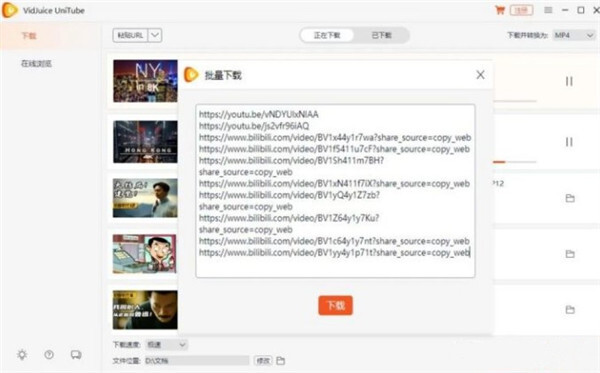Switch to the 已下载 downloaded tab

382,35
